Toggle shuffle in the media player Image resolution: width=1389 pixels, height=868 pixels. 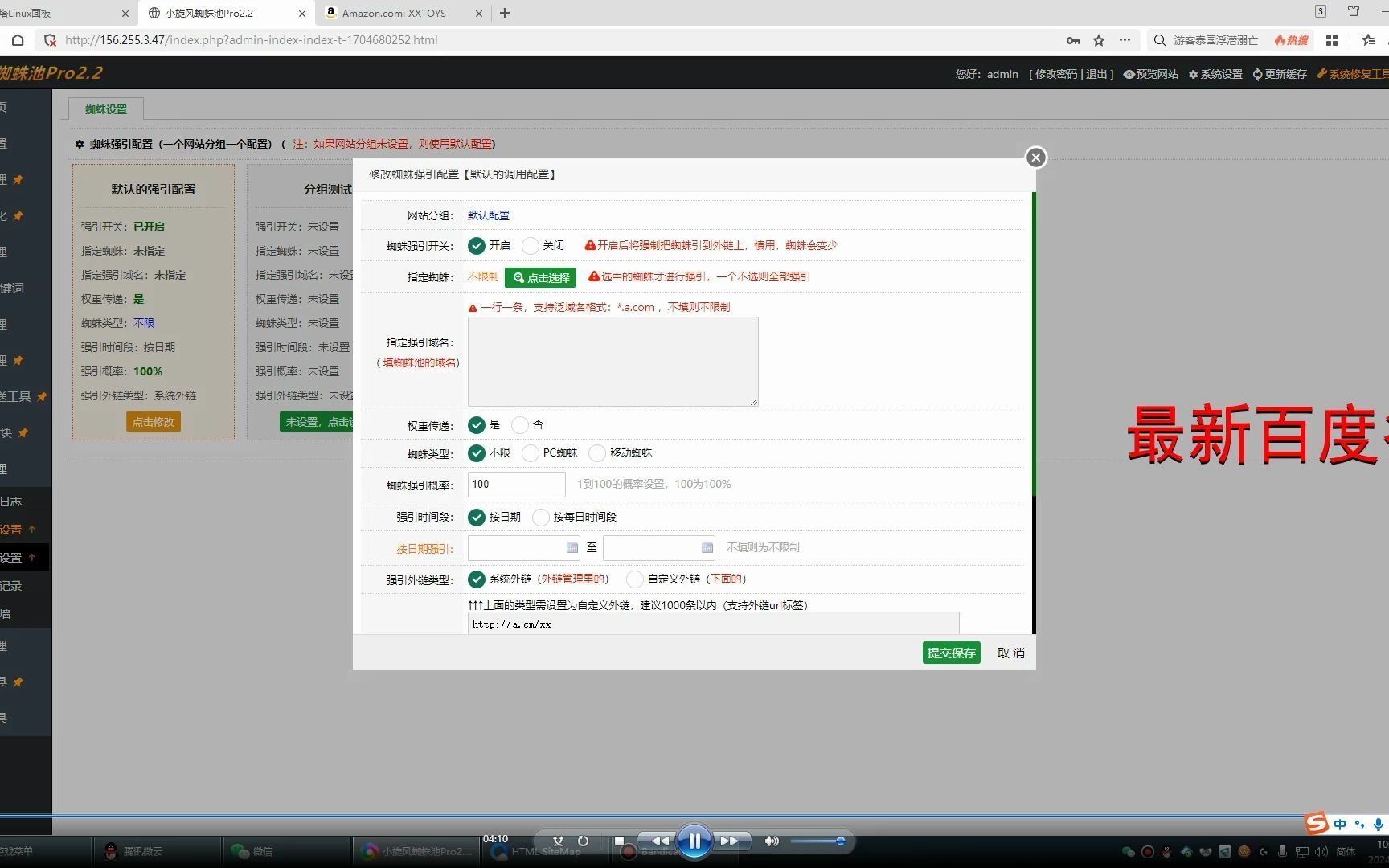[558, 841]
